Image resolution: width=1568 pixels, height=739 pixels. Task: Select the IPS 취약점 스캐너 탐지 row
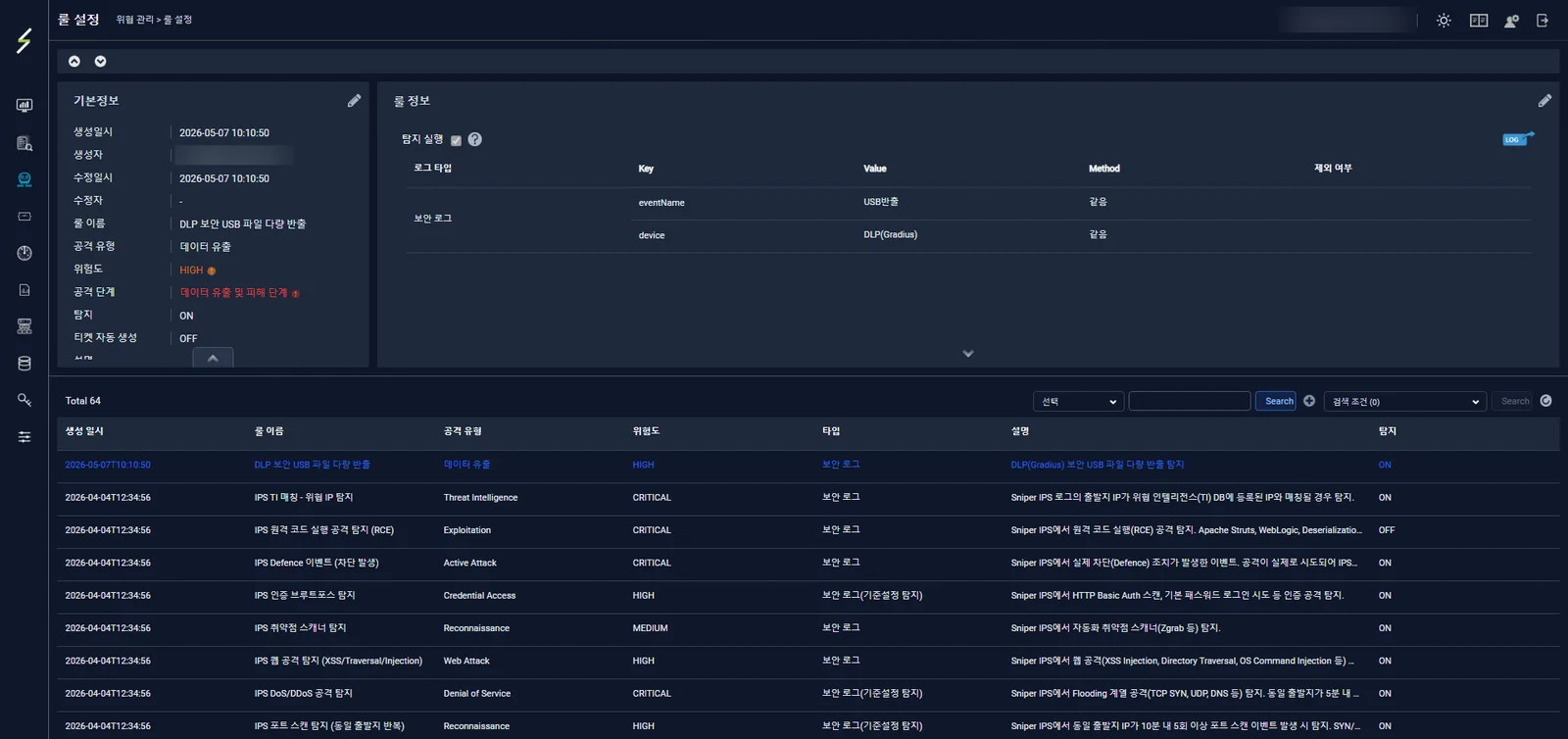(808, 628)
